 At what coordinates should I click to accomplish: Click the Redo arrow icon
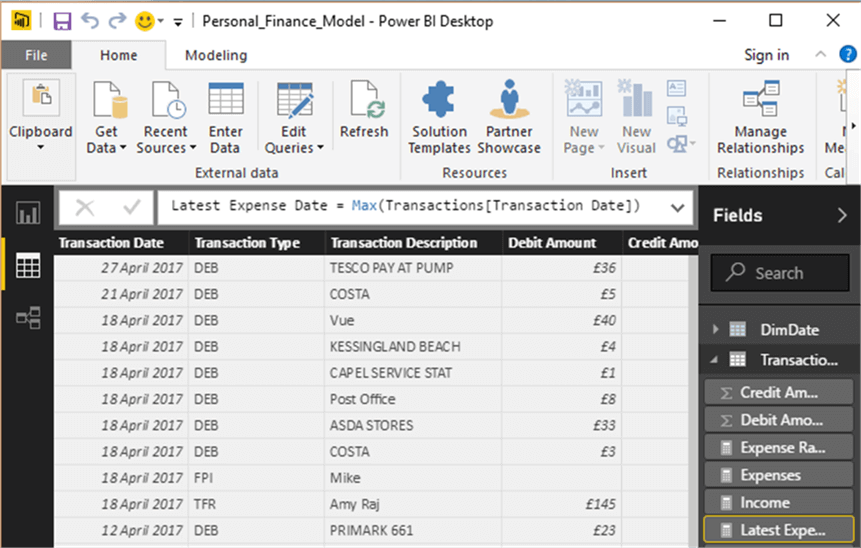[117, 21]
